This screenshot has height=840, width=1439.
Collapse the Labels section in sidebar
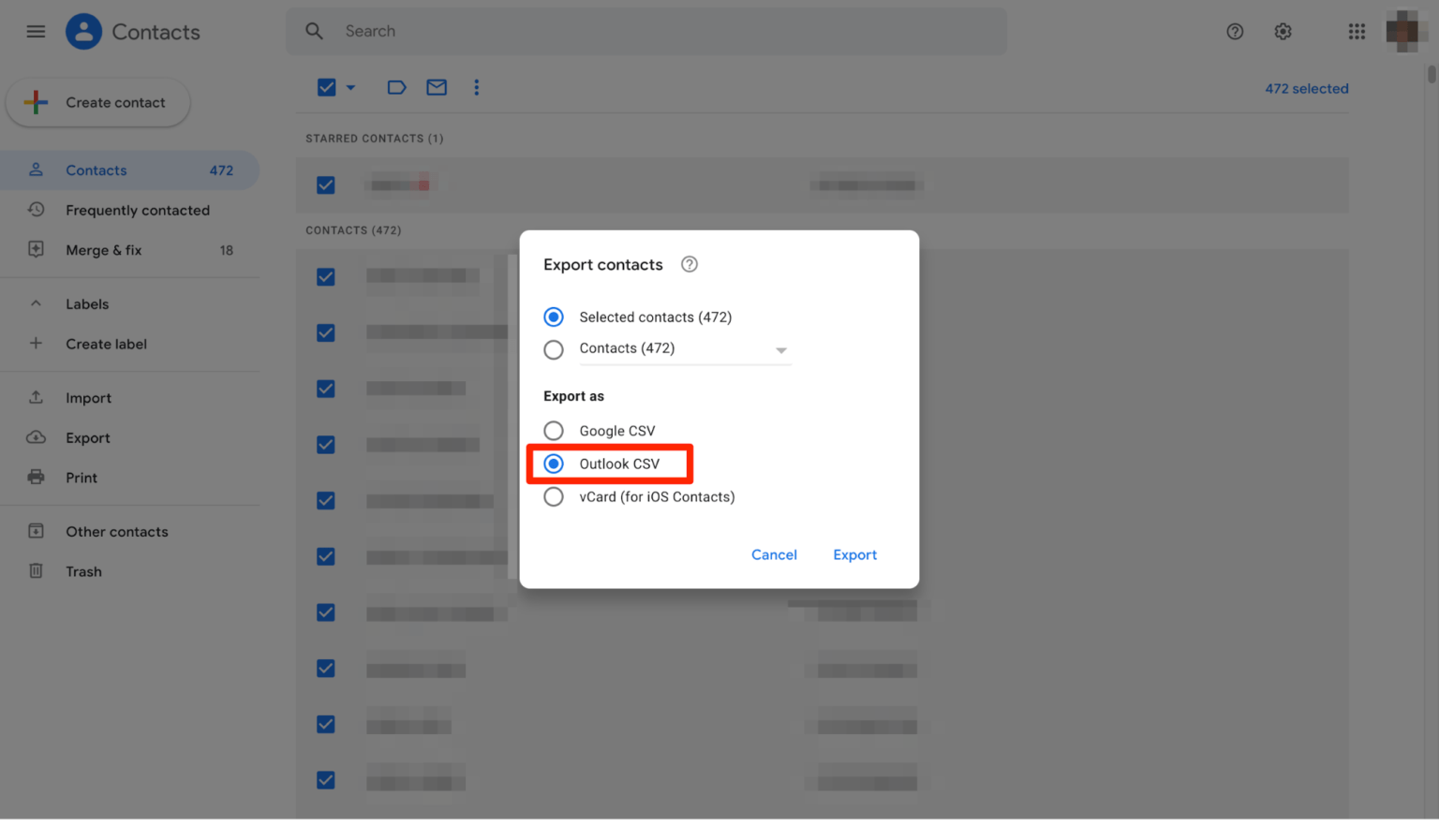(x=36, y=303)
